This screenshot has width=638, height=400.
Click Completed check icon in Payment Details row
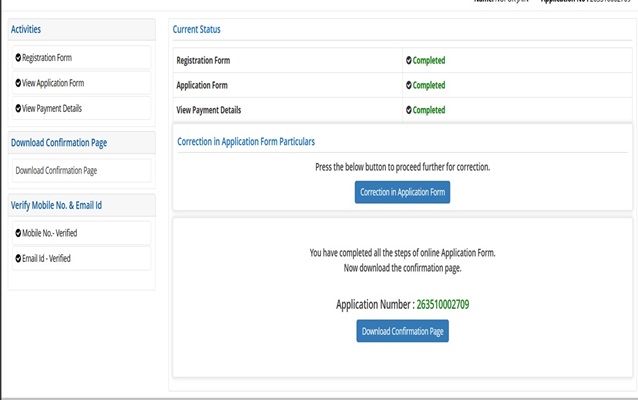click(x=409, y=110)
